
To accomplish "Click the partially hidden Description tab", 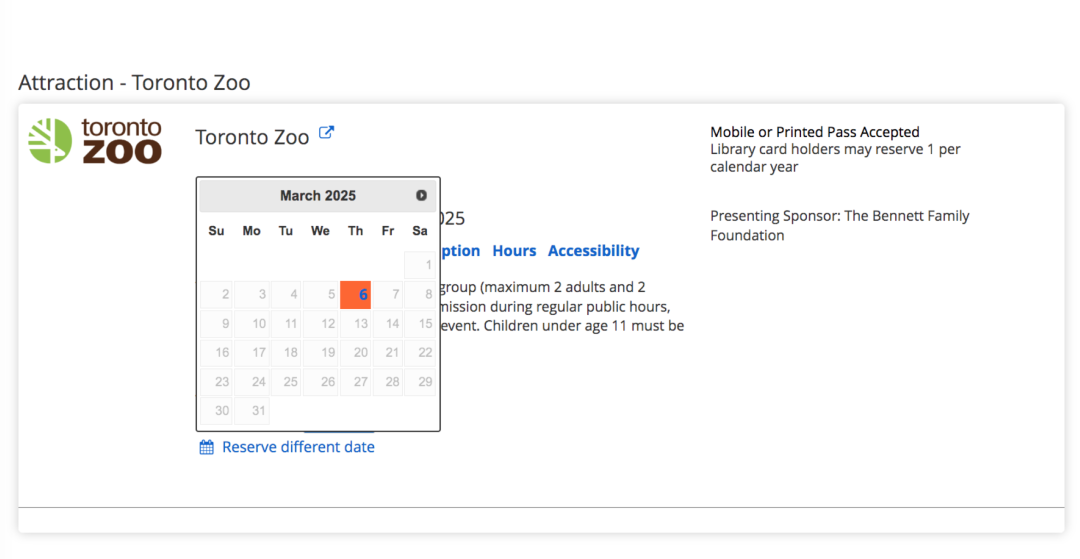I will [460, 251].
